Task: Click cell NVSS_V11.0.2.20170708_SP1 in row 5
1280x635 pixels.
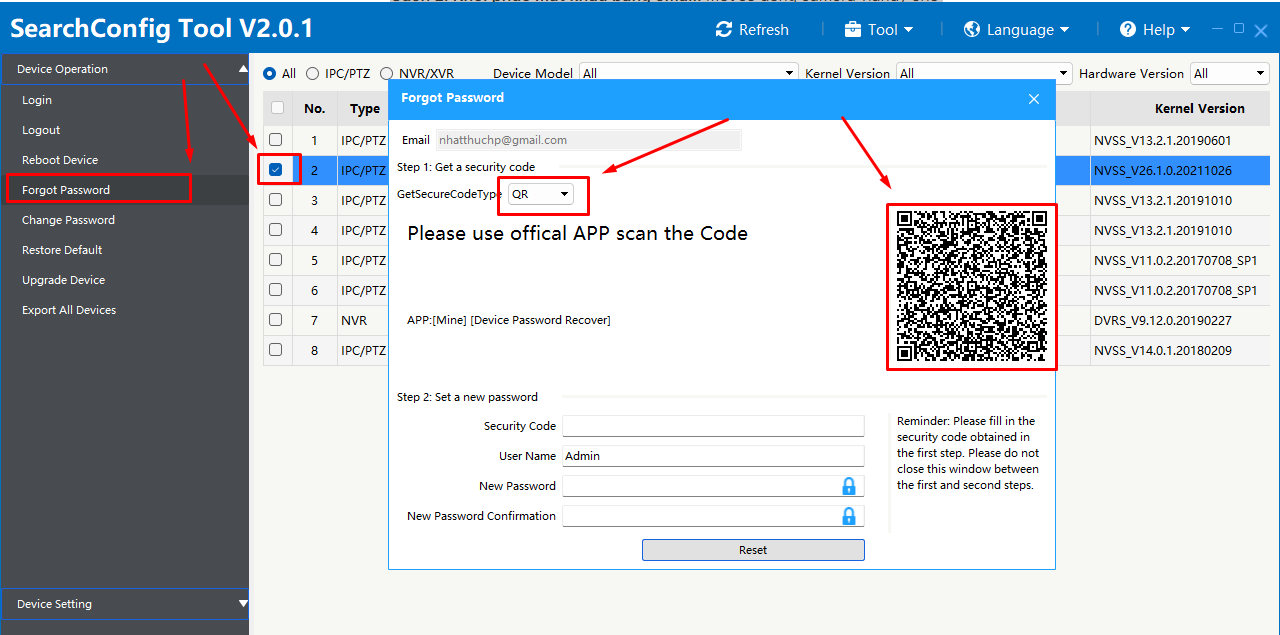Action: 1176,260
